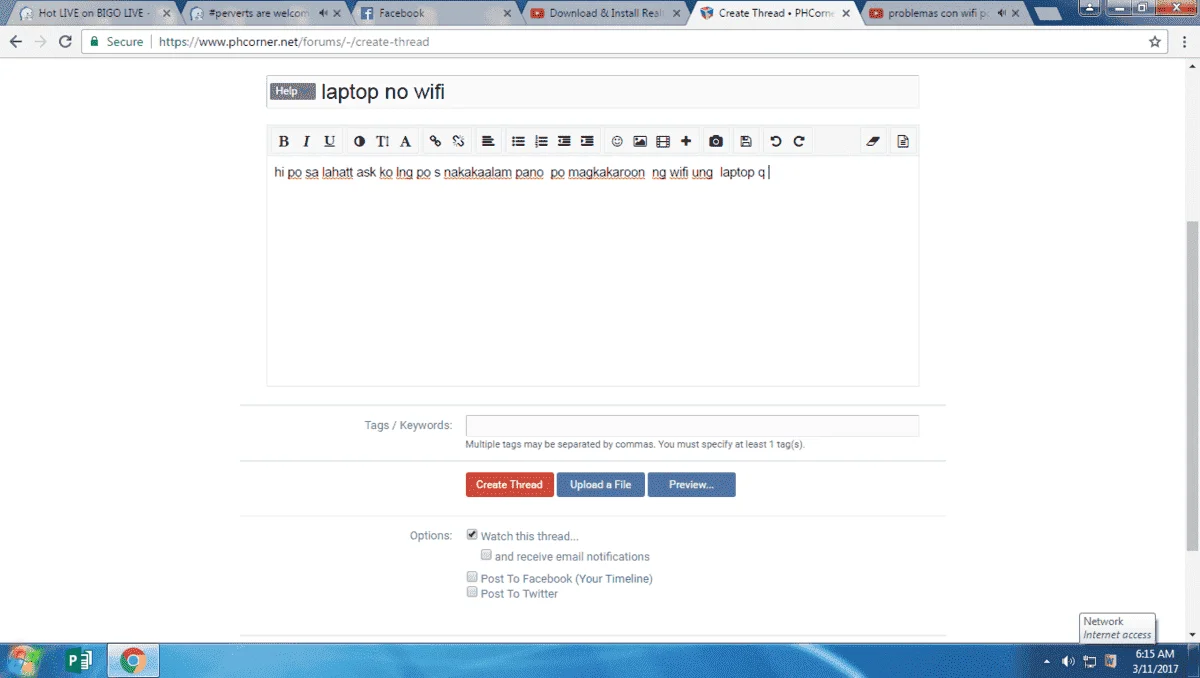Toggle underline formatting in editor toolbar
Image resolution: width=1200 pixels, height=678 pixels.
point(329,141)
